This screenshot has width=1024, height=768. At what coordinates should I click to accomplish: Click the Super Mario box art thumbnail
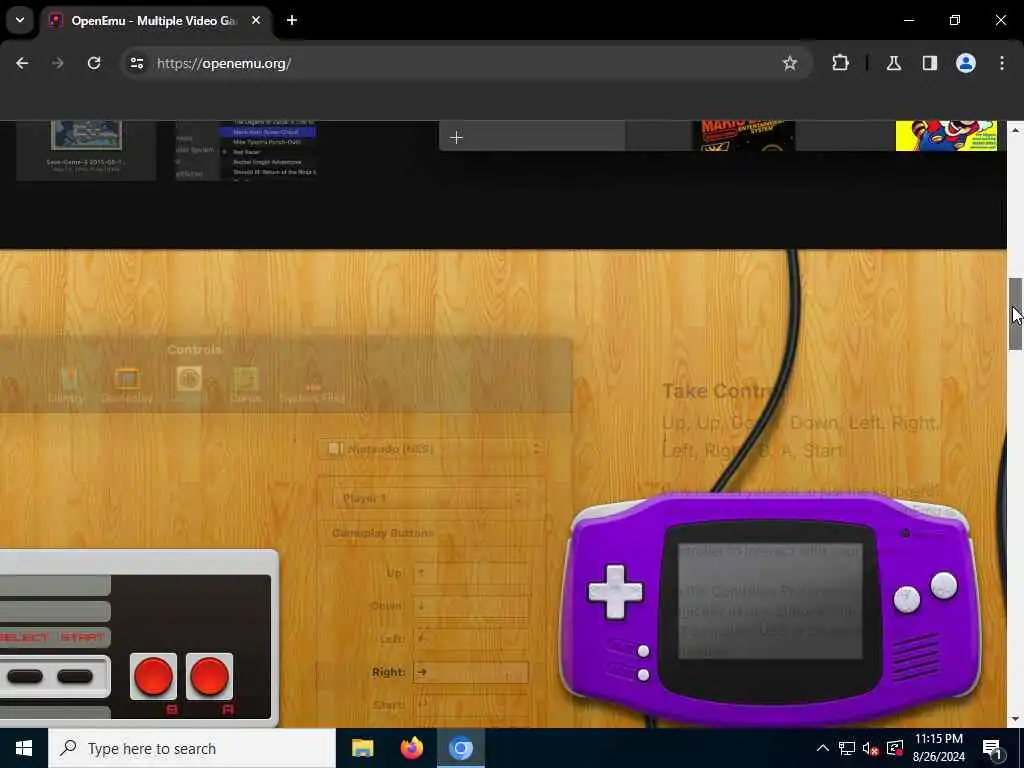point(946,135)
